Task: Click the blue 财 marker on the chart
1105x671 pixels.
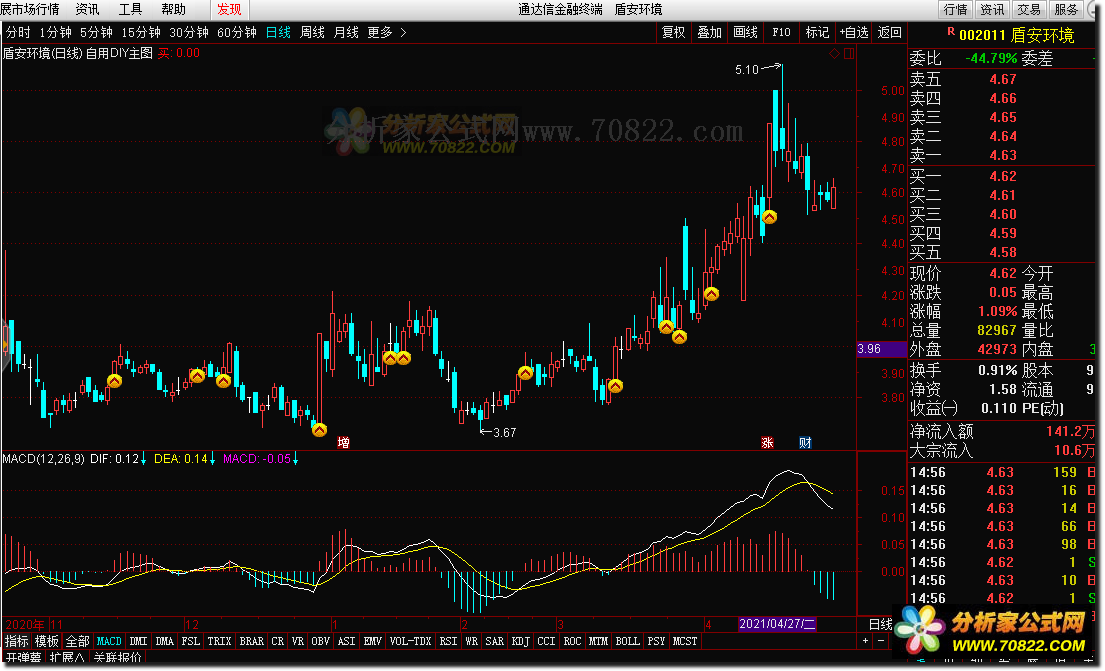Action: 805,443
